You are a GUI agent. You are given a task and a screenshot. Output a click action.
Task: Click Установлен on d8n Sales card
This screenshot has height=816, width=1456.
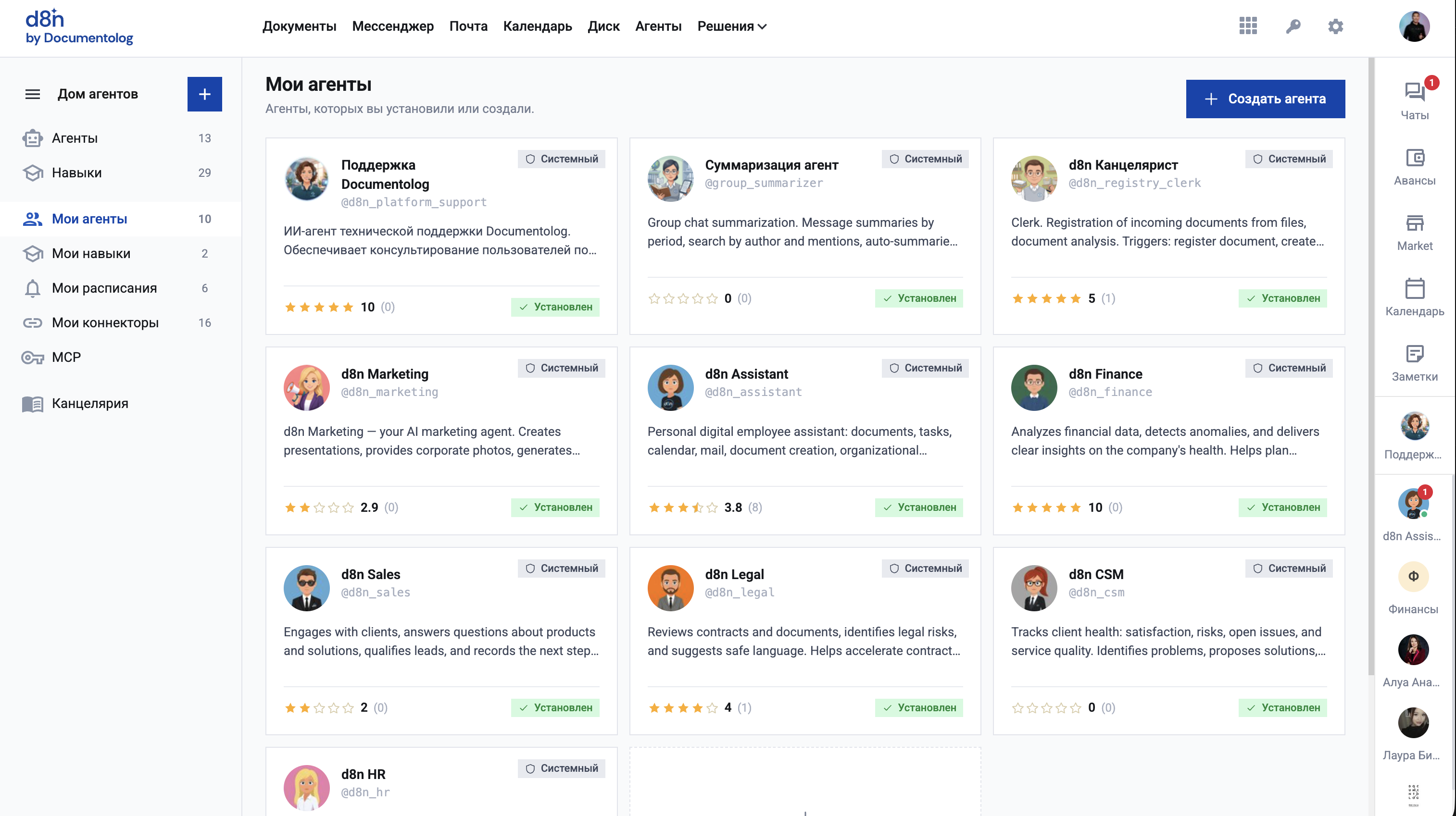(x=555, y=707)
